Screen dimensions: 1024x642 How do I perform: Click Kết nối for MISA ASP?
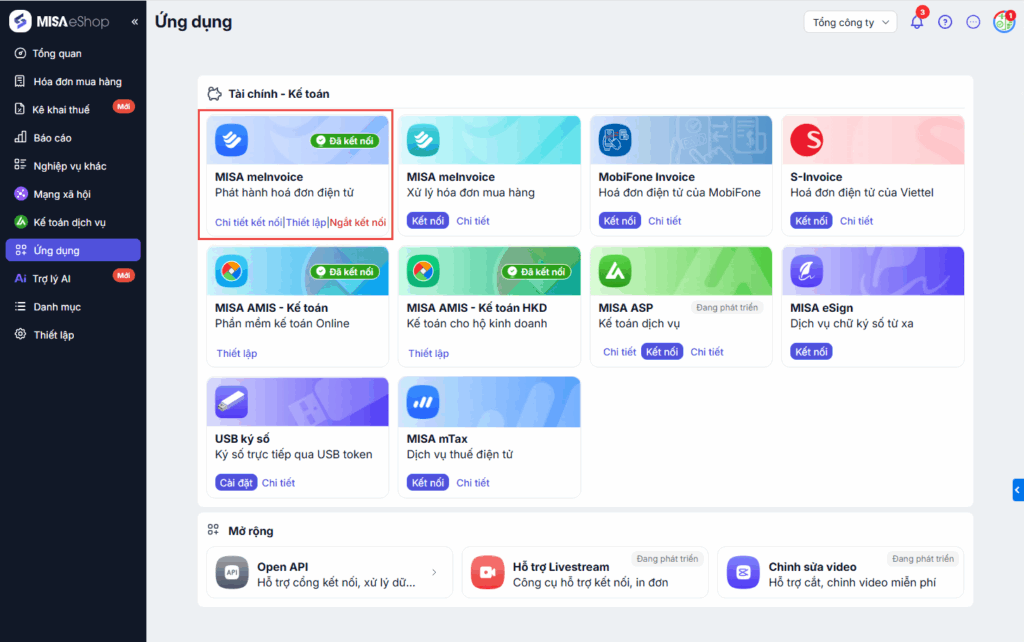coord(662,351)
